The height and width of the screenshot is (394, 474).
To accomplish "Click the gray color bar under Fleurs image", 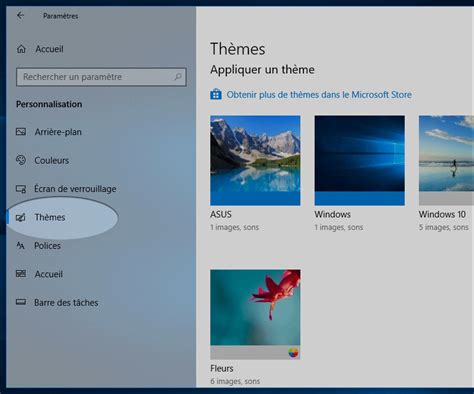I will click(255, 353).
